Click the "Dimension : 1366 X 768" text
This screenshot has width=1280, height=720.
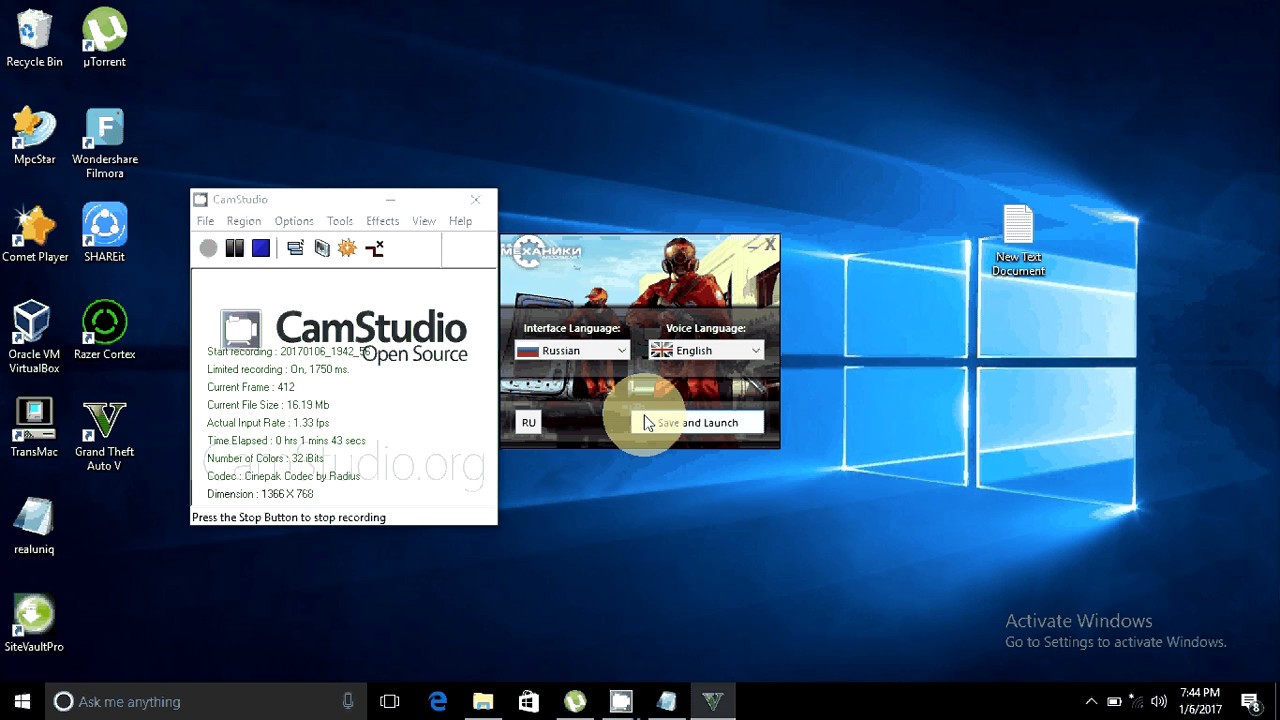pos(260,494)
